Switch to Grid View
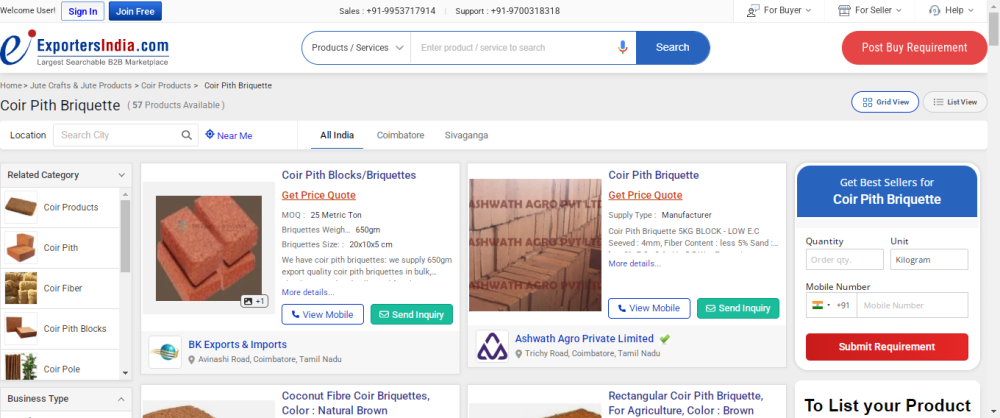Screen dimensions: 1000x418 tap(885, 102)
